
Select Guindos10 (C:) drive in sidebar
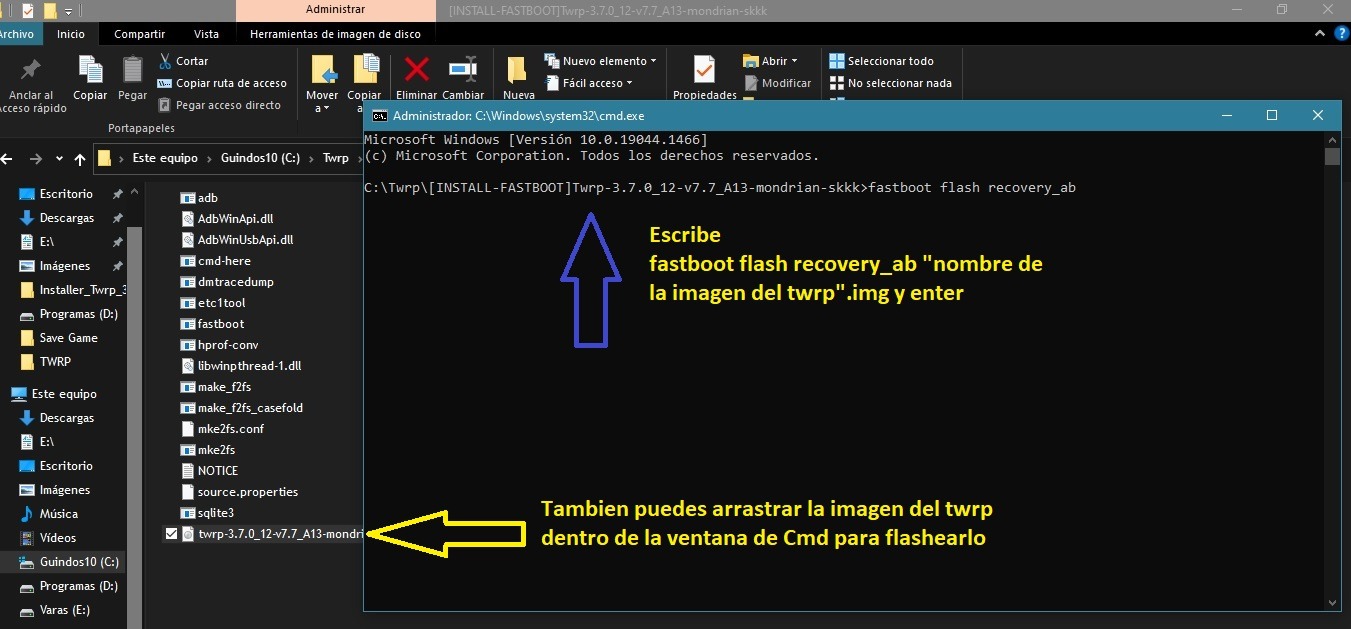coord(70,562)
